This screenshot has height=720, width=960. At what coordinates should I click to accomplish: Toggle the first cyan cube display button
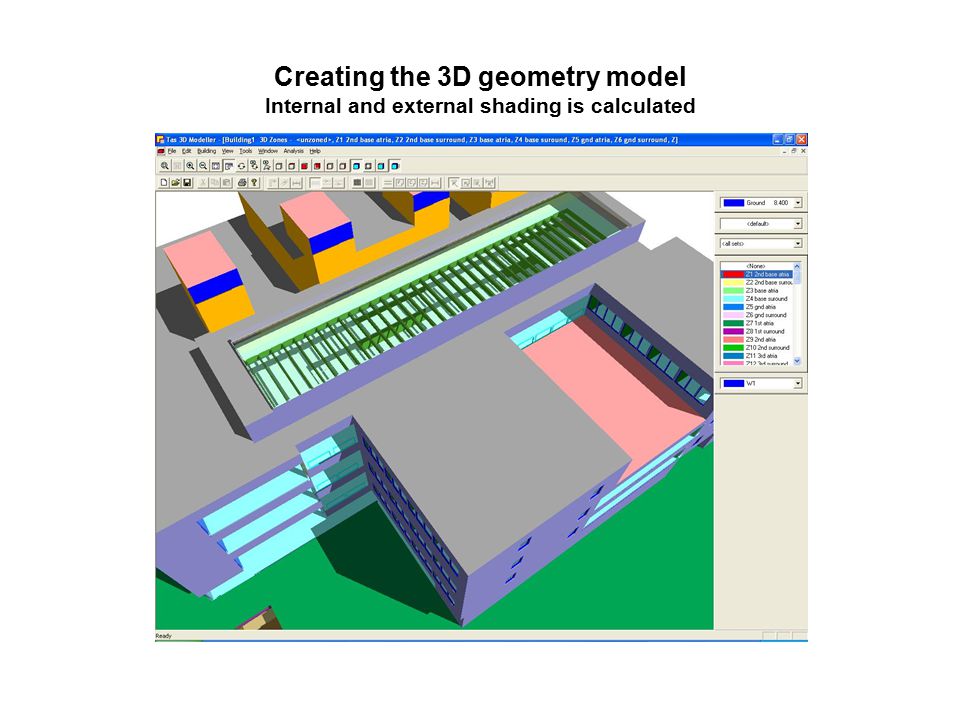click(x=356, y=166)
